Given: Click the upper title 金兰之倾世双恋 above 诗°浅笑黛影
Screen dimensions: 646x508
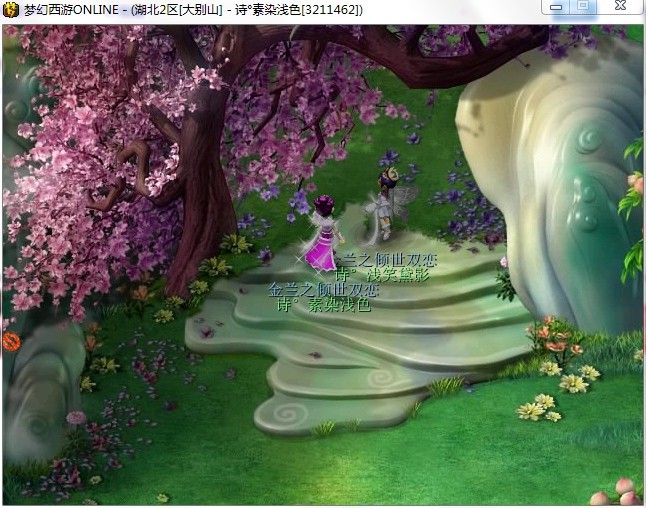Looking at the screenshot, I should [x=385, y=260].
